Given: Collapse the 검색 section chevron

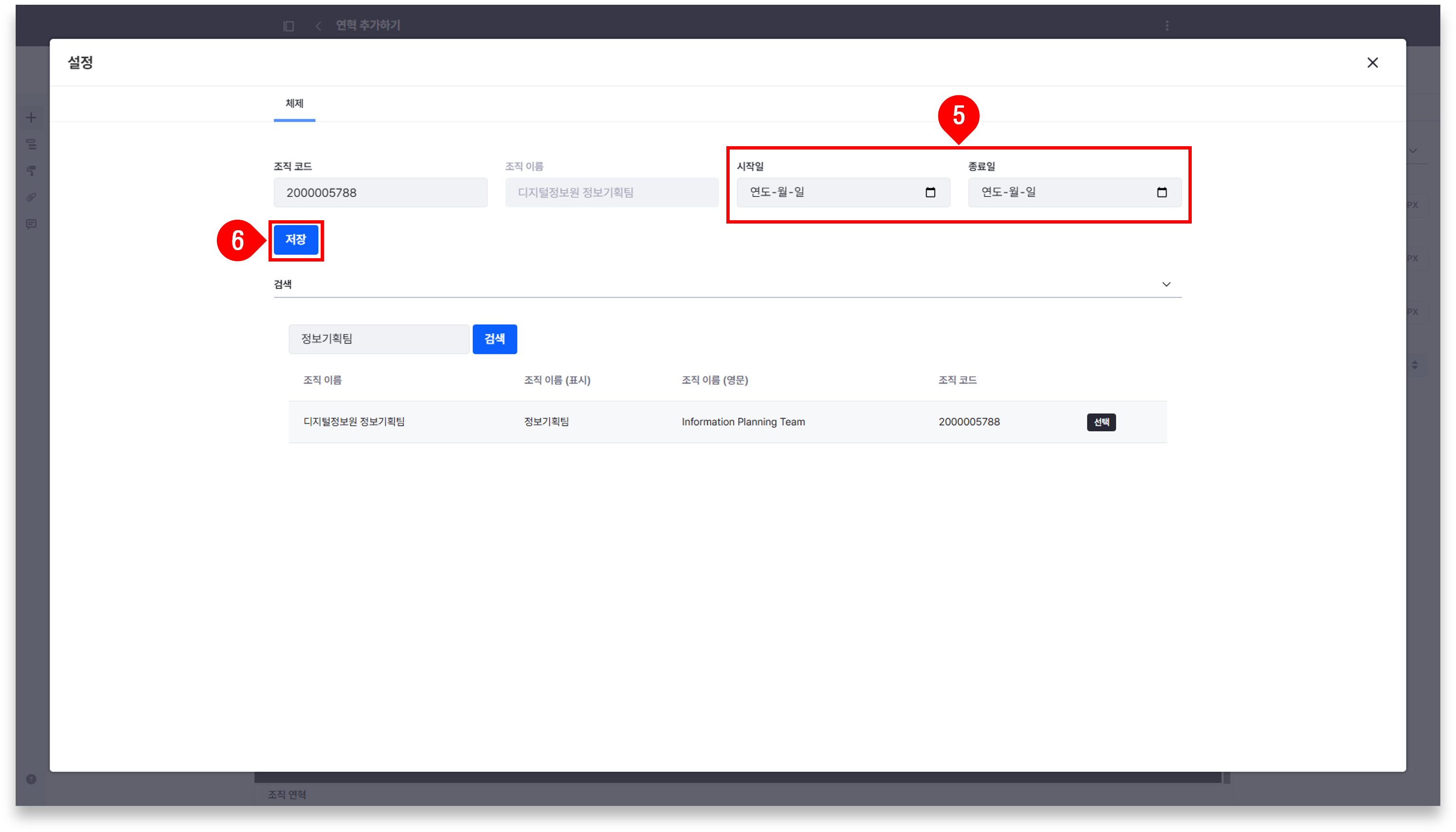Looking at the screenshot, I should (x=1166, y=284).
